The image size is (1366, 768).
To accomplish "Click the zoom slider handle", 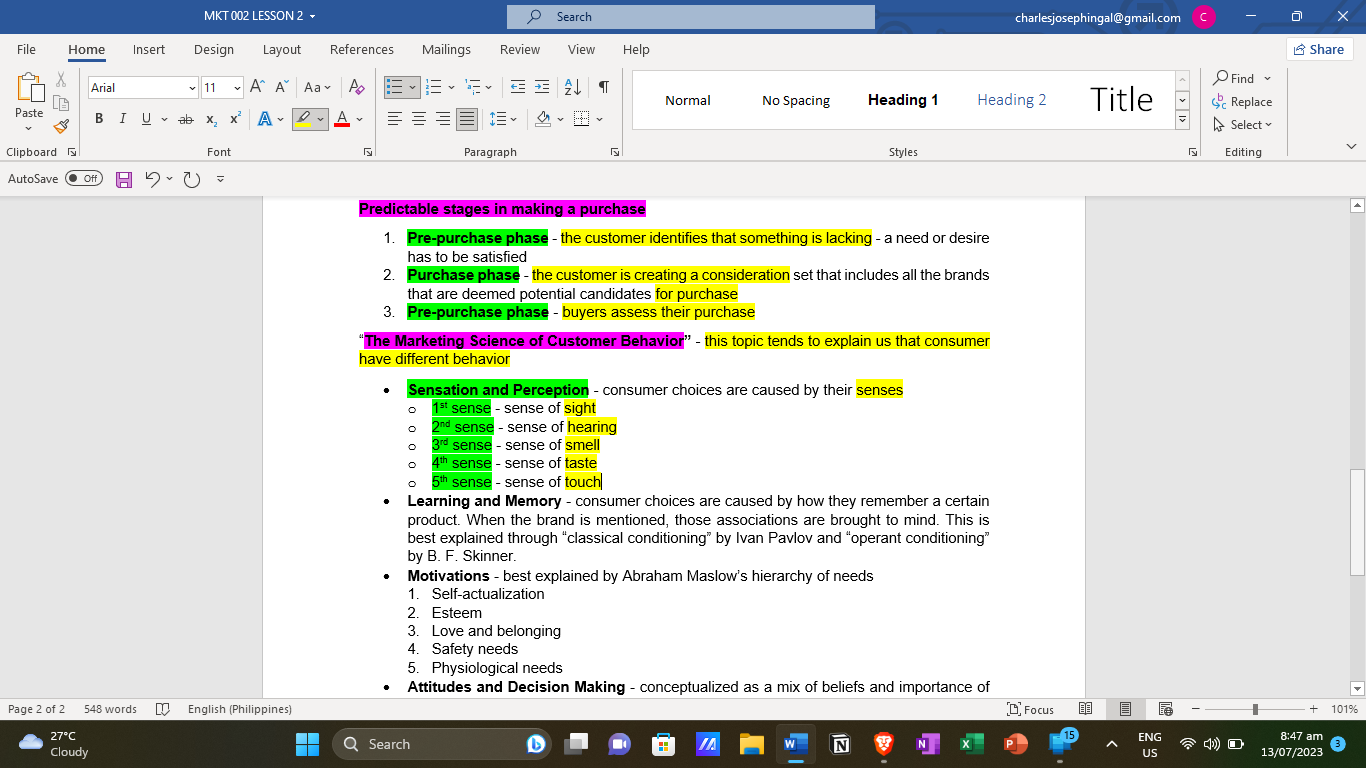I will (x=1255, y=709).
